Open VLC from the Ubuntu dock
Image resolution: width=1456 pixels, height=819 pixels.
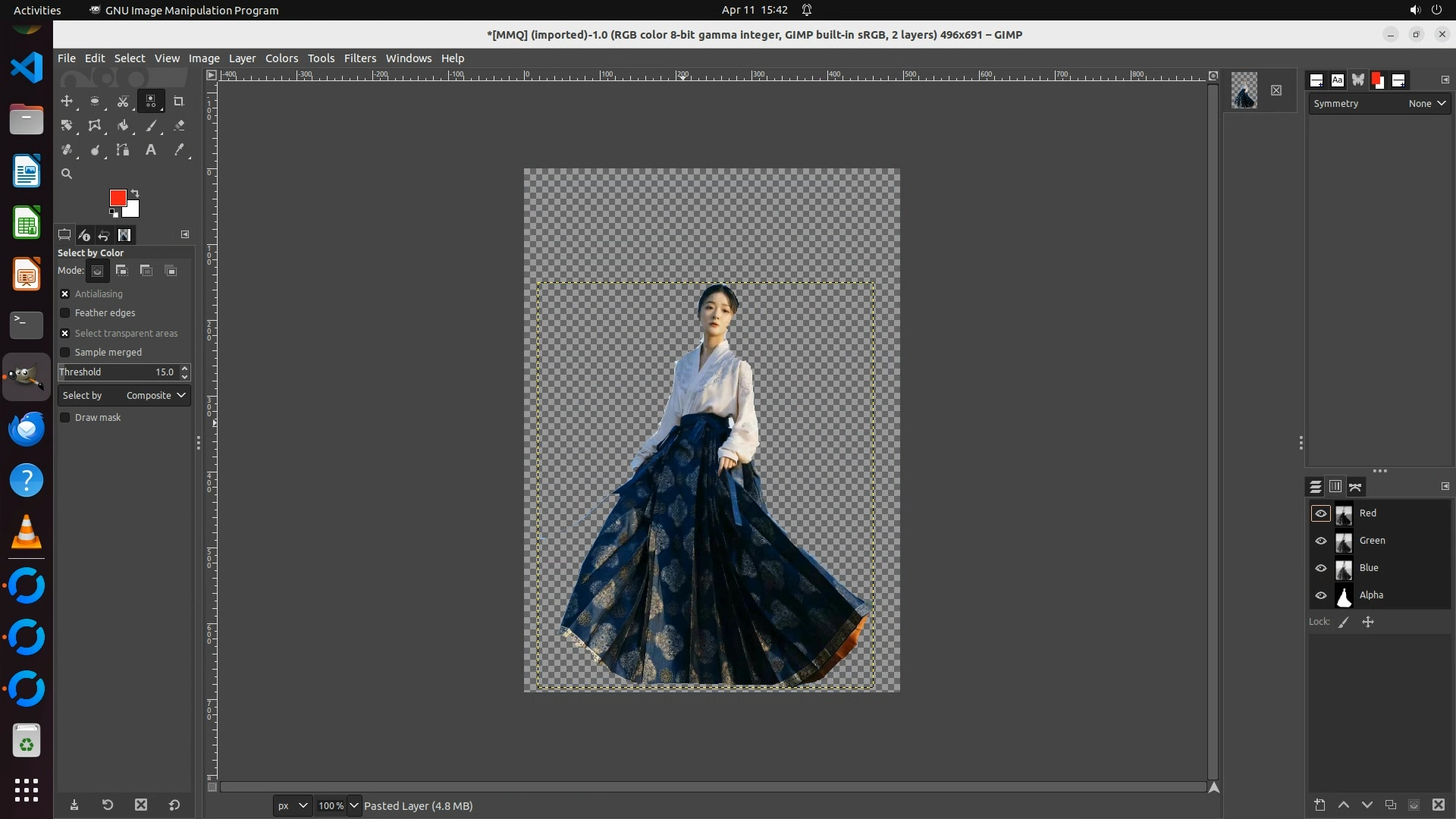pyautogui.click(x=27, y=532)
